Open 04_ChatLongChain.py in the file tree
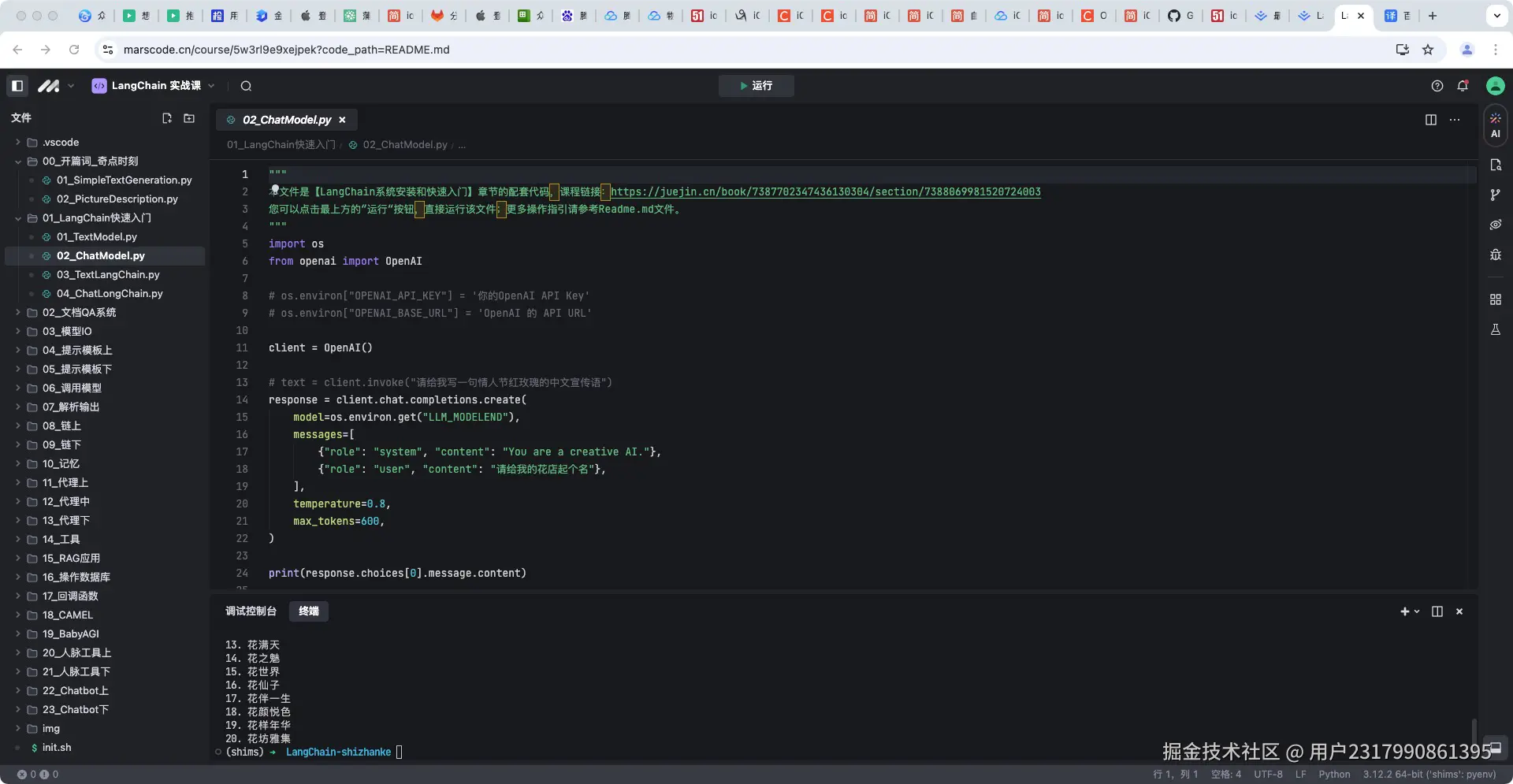The image size is (1513, 784). 110,294
